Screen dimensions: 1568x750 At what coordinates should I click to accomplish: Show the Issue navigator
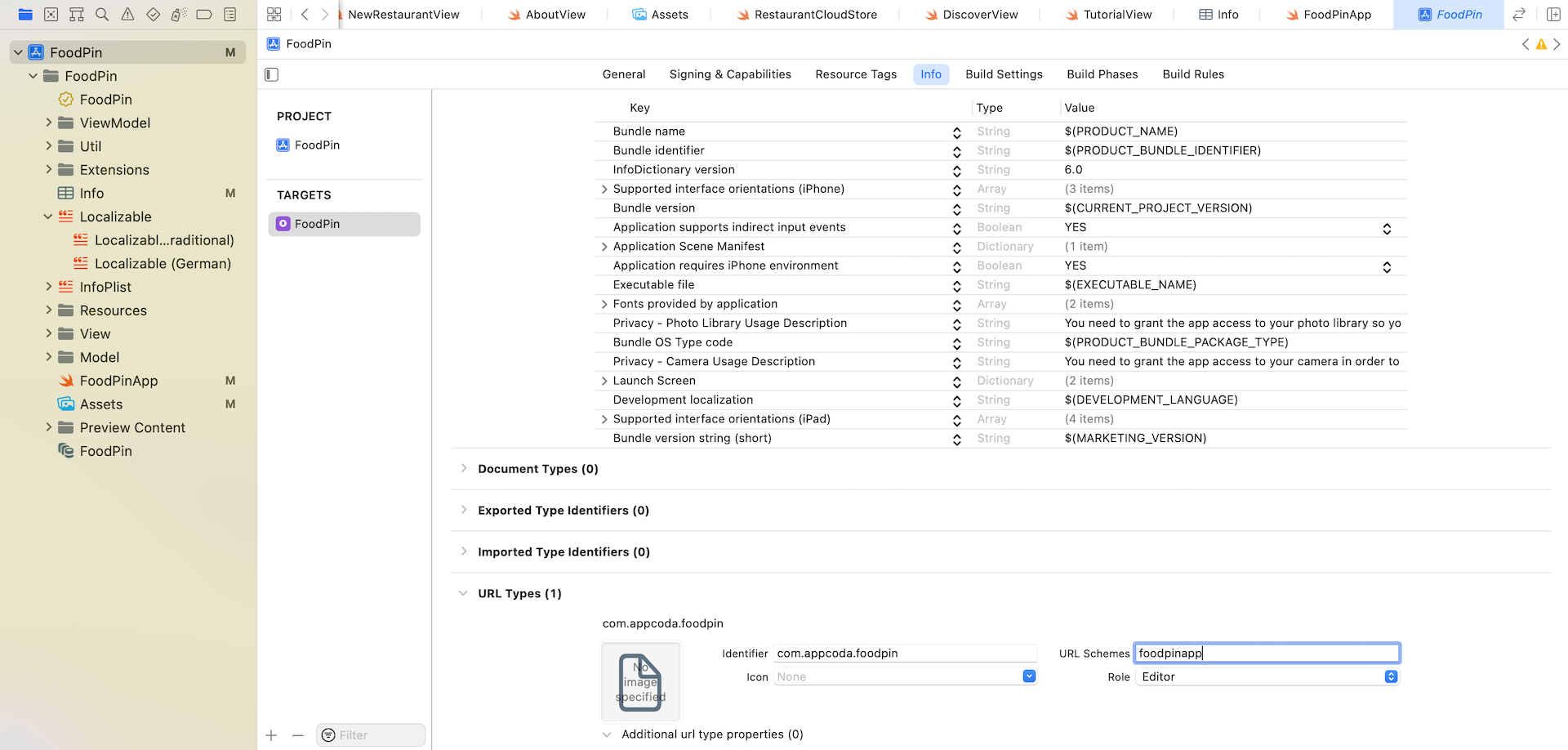coord(127,14)
